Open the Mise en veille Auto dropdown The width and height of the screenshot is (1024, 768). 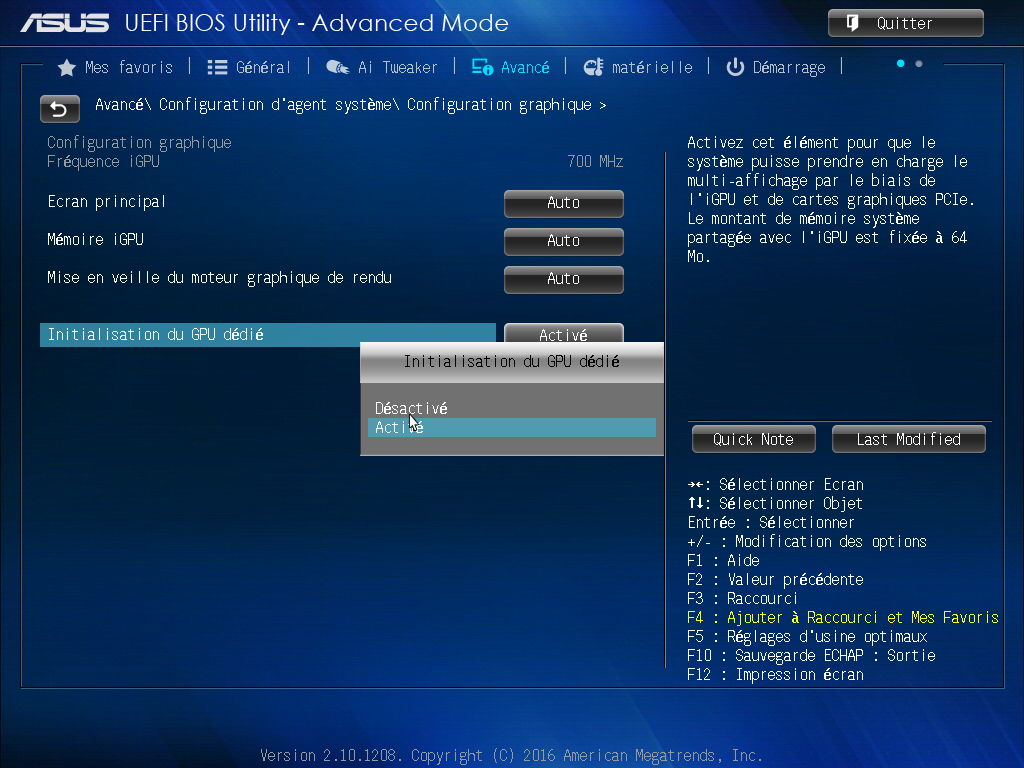564,279
